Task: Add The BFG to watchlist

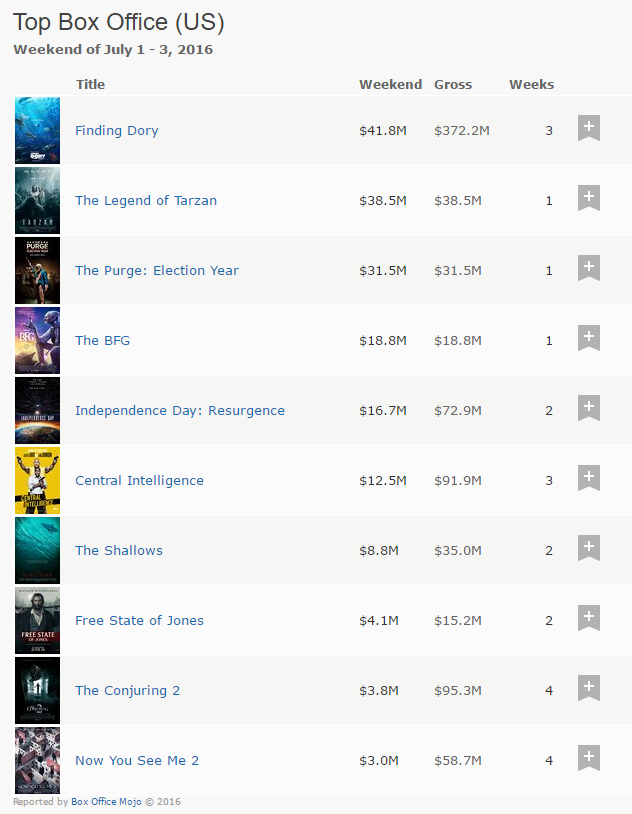Action: click(x=589, y=338)
